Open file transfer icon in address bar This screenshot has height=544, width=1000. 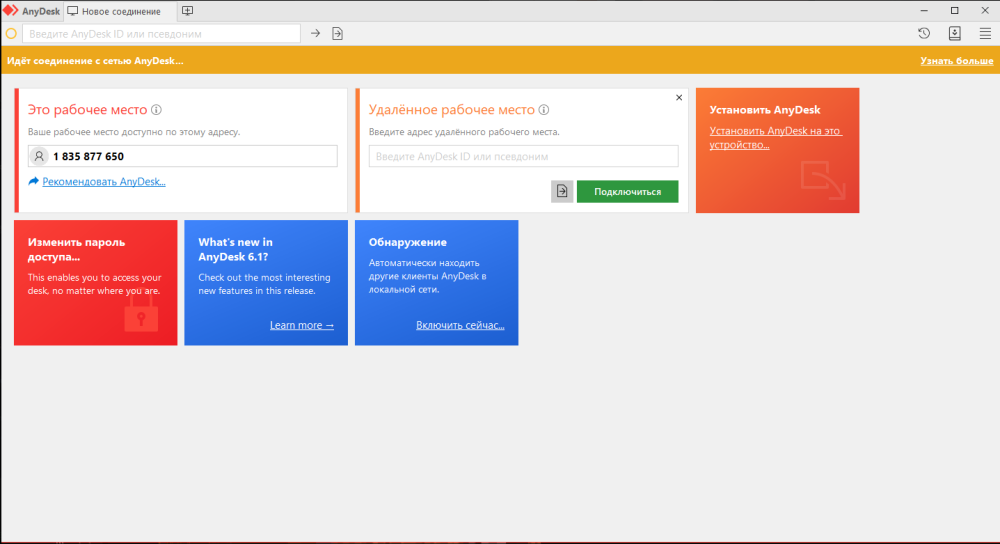[x=337, y=33]
